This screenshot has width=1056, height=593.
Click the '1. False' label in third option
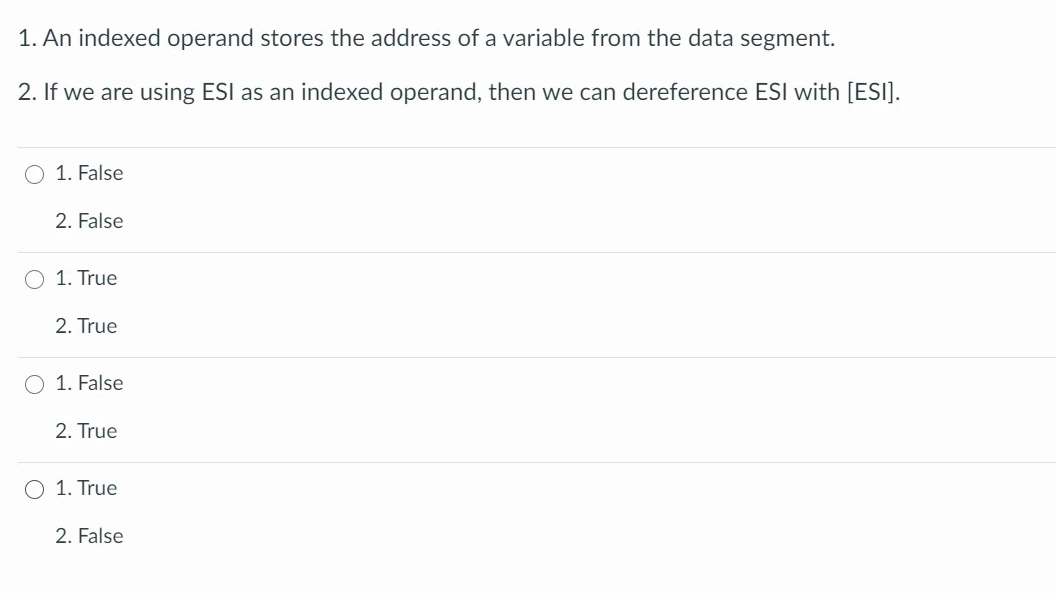pos(89,383)
